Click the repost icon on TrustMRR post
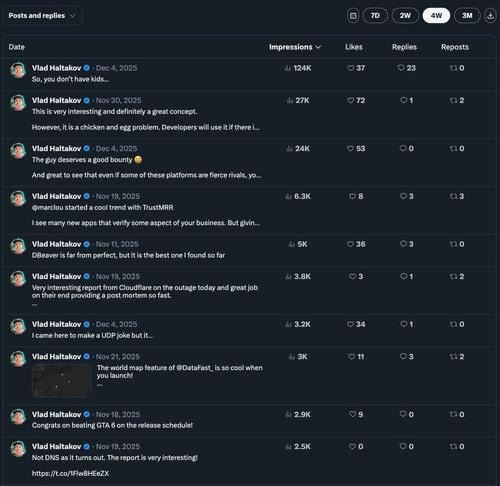500x486 pixels. pyautogui.click(x=453, y=196)
